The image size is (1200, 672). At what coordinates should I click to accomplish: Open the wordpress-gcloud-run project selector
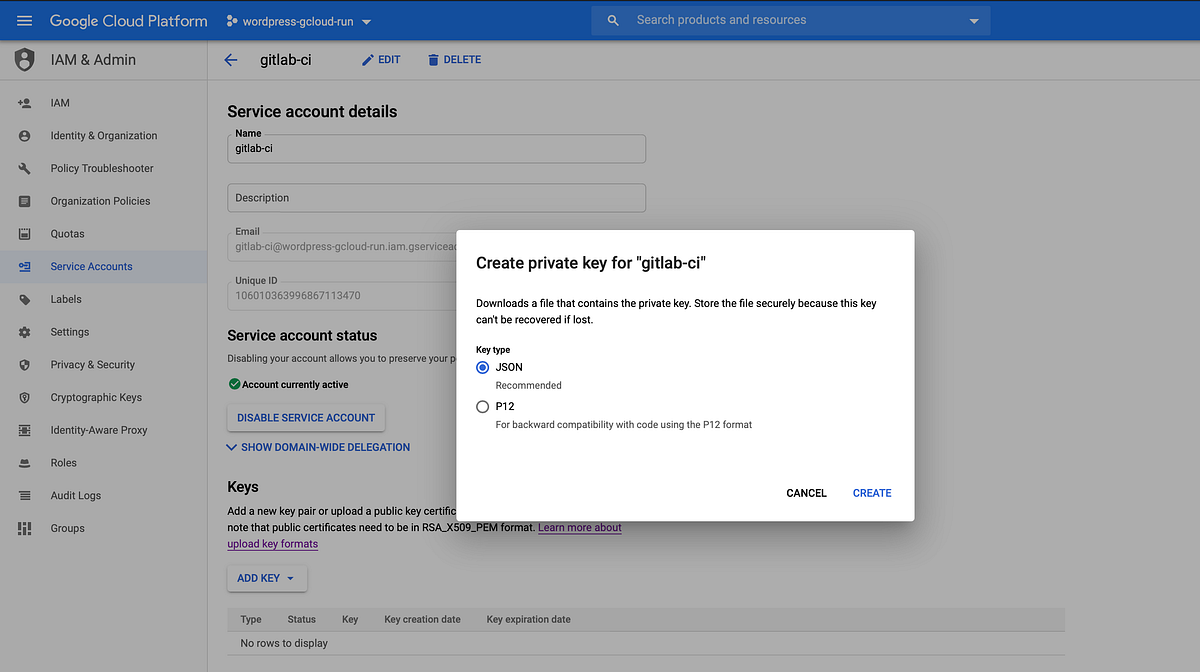pos(299,21)
